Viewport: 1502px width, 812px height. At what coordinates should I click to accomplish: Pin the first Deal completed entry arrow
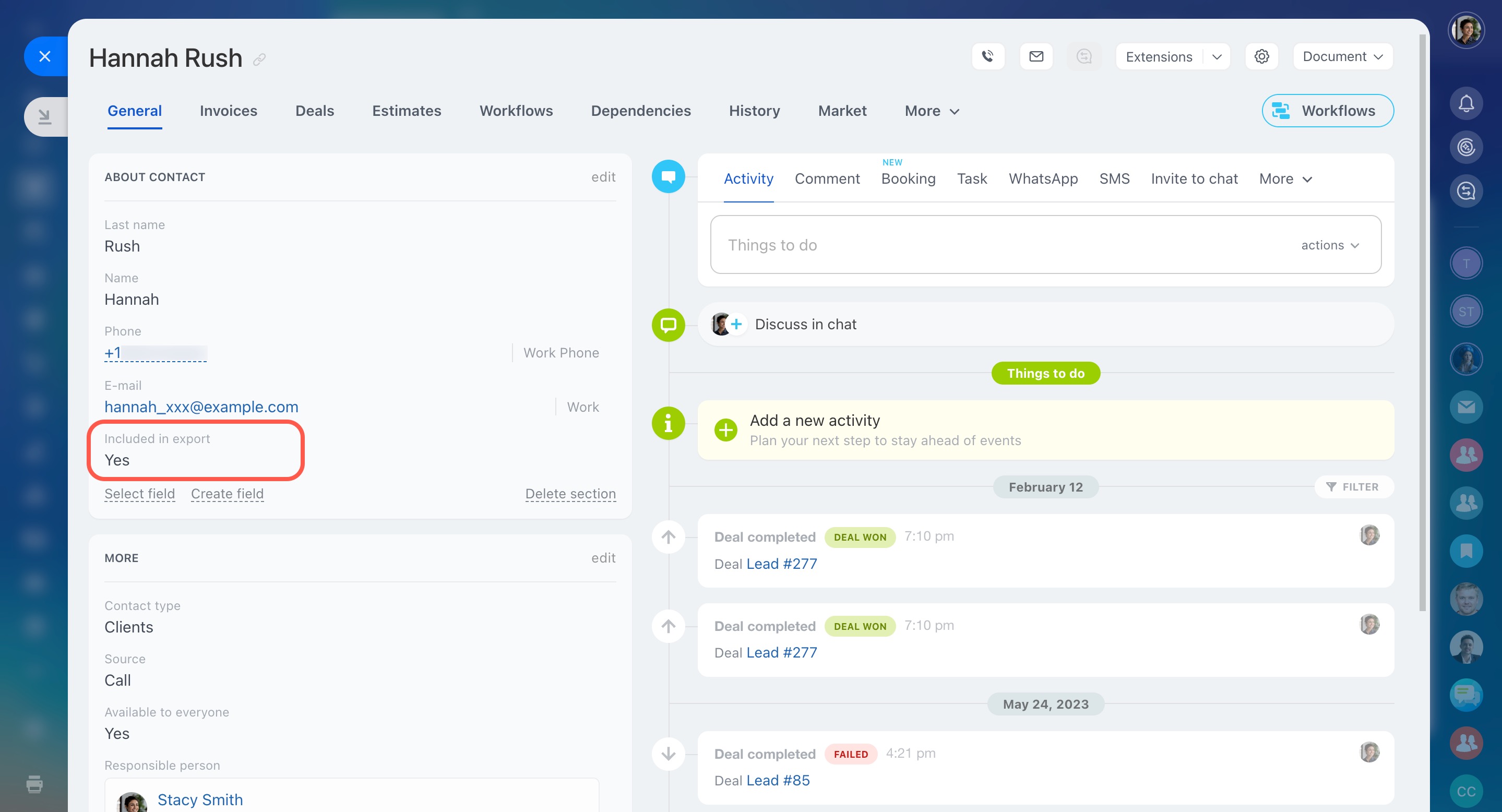[x=668, y=537]
